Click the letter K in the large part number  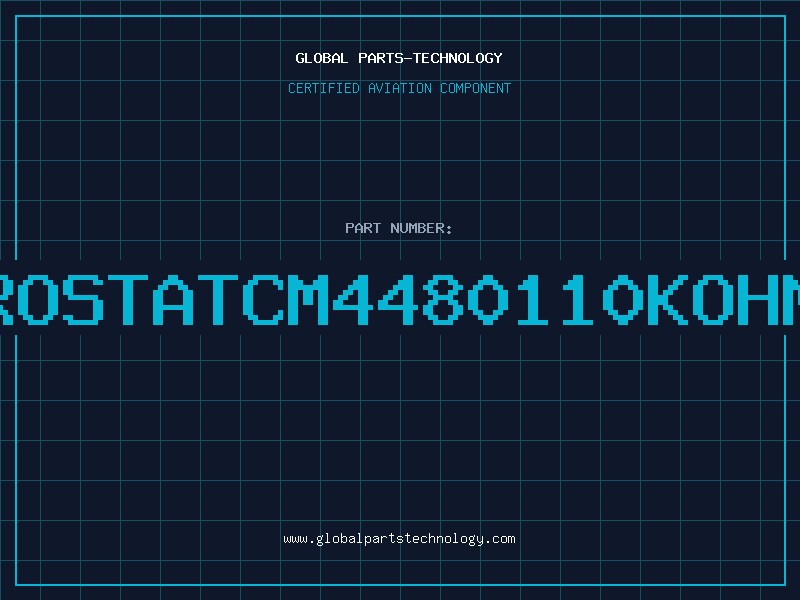click(x=668, y=299)
